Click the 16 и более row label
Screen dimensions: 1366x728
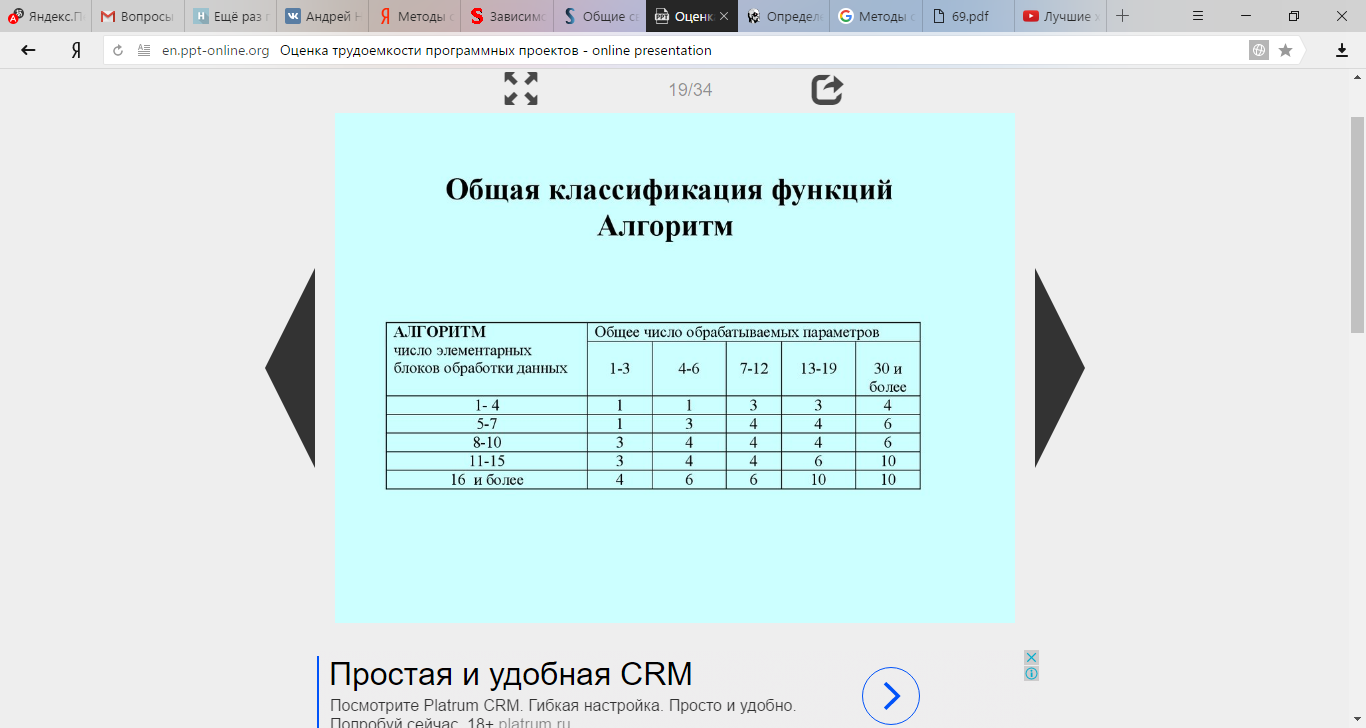487,480
